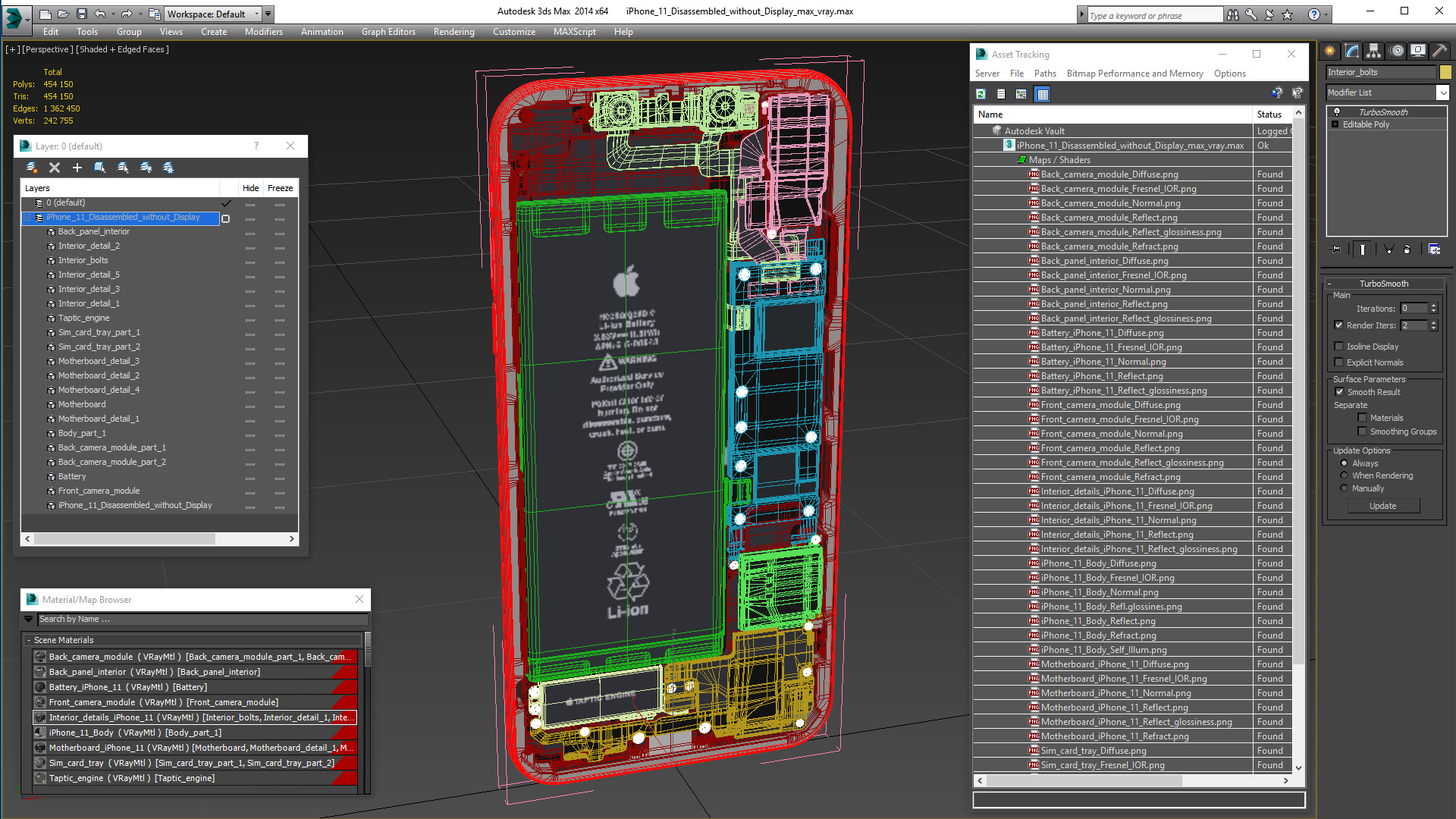
Task: Click the Hide column header in Layer dialog
Action: point(250,188)
